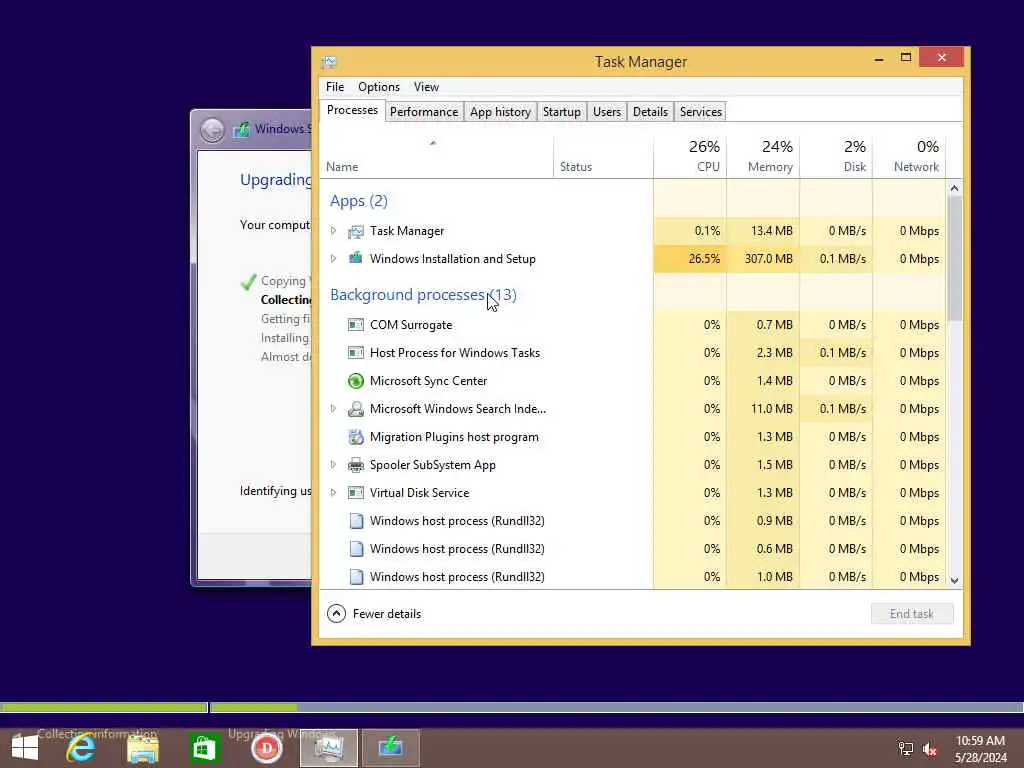Open the Options menu

tap(379, 87)
